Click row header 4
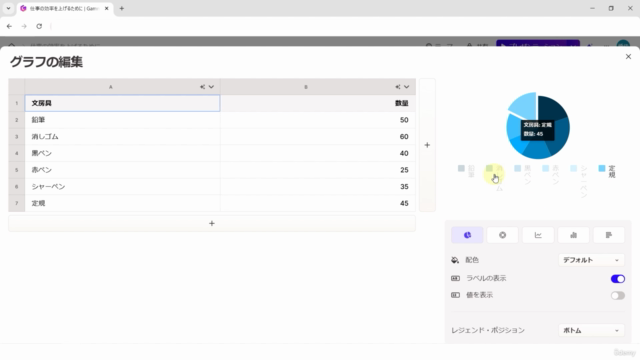Screen dimensions: 640x360 point(17,153)
